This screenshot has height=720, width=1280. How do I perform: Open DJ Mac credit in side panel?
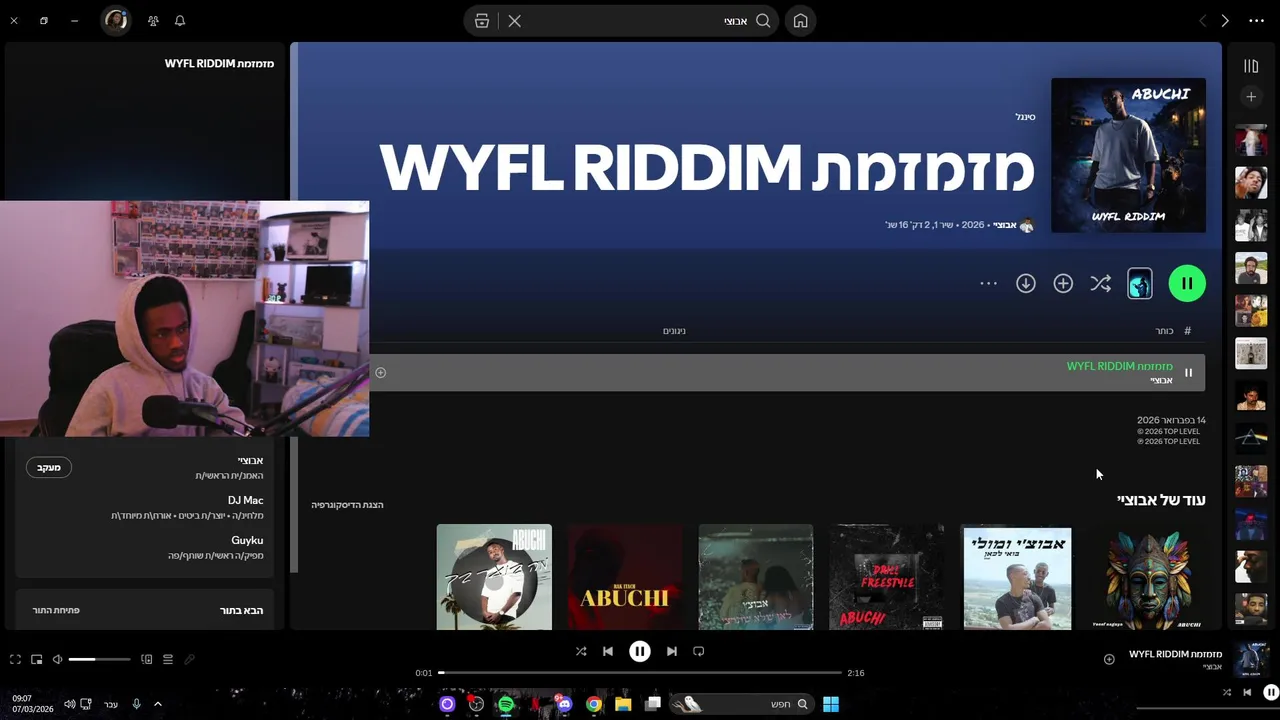245,500
